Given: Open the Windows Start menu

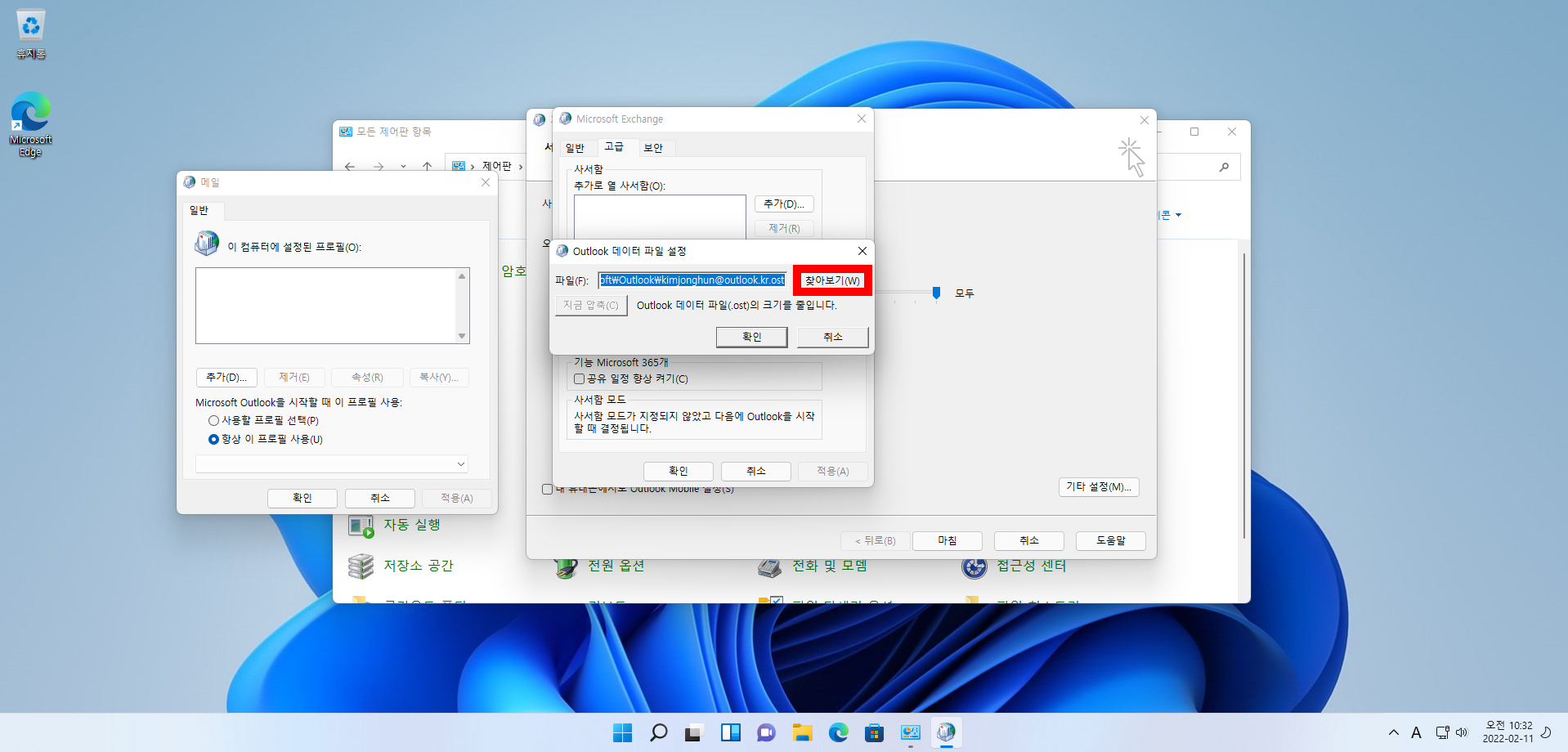Looking at the screenshot, I should pos(623,732).
